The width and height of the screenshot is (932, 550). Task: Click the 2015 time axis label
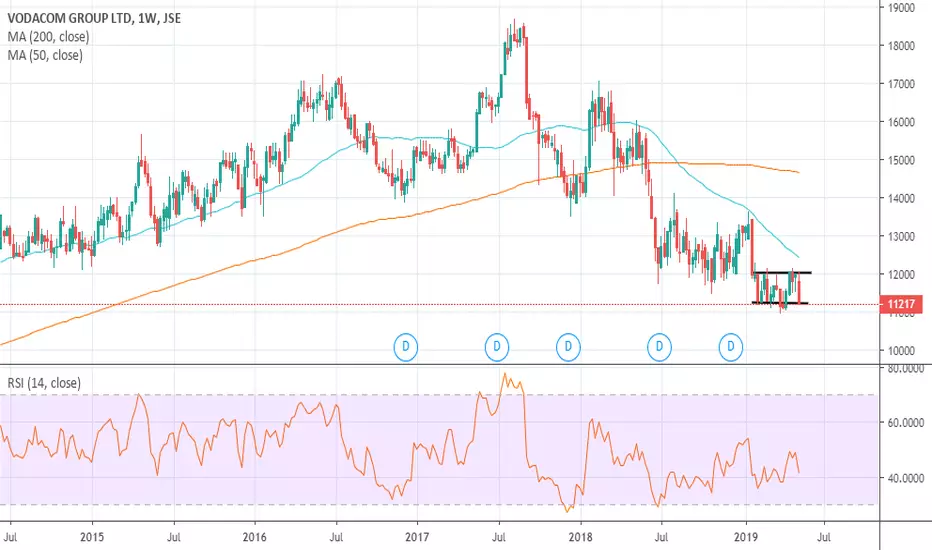92,537
